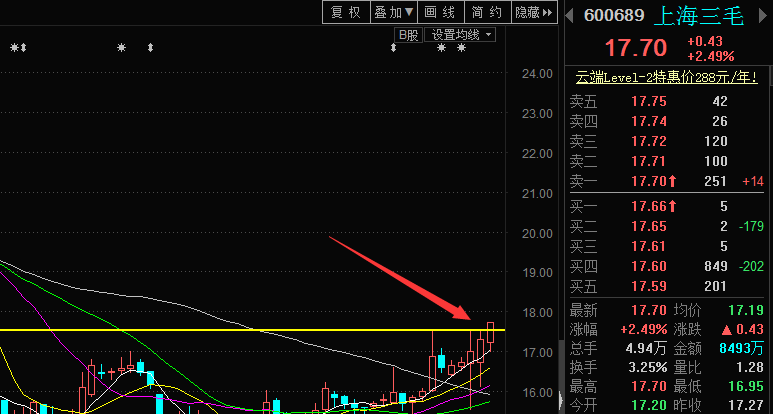Click the +2.49% change under stock name

pos(711,56)
